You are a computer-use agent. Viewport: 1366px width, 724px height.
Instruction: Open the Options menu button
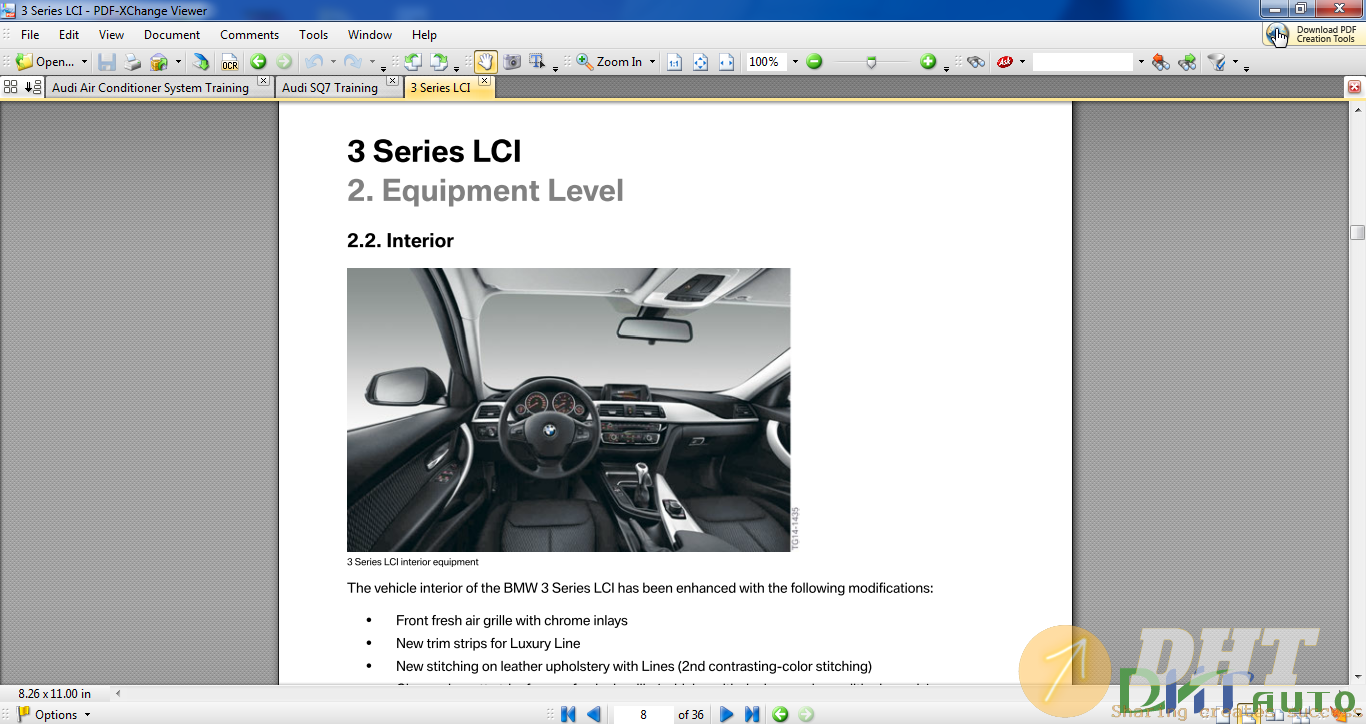click(54, 714)
